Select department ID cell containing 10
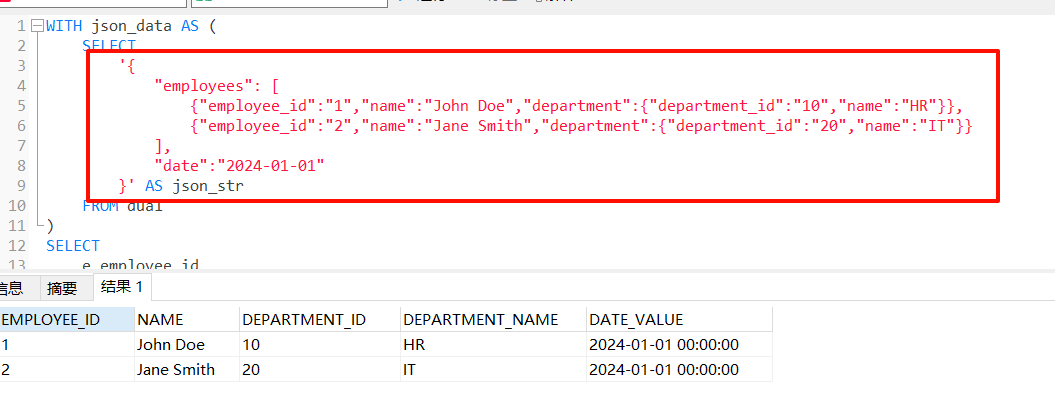Image resolution: width=1055 pixels, height=402 pixels. 251,345
